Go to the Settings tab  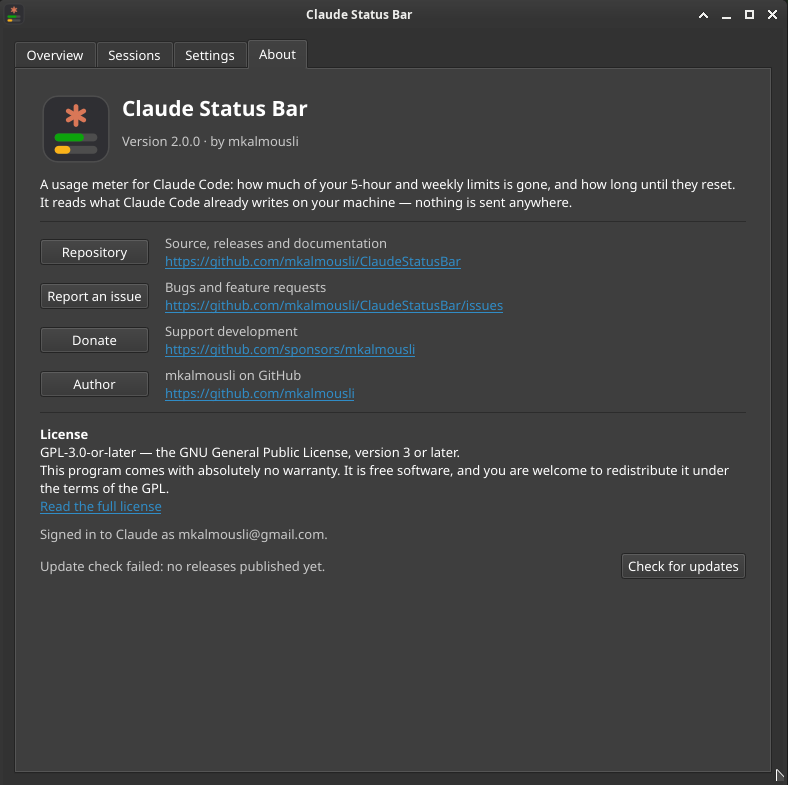coord(210,55)
